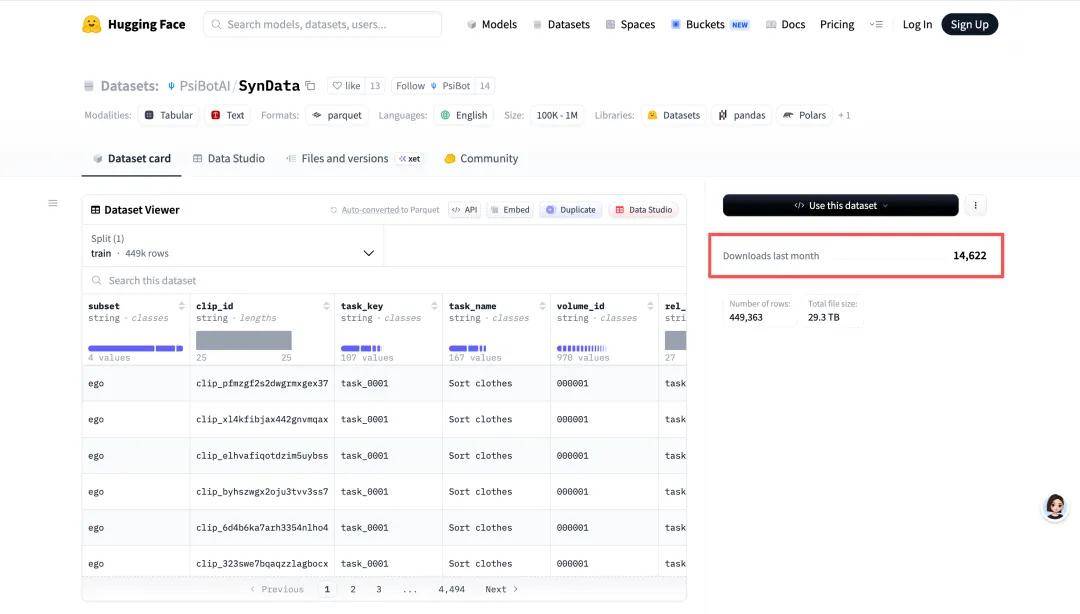Viewport: 1080px width, 614px height.
Task: Sort the clip_id column
Action: [326, 306]
